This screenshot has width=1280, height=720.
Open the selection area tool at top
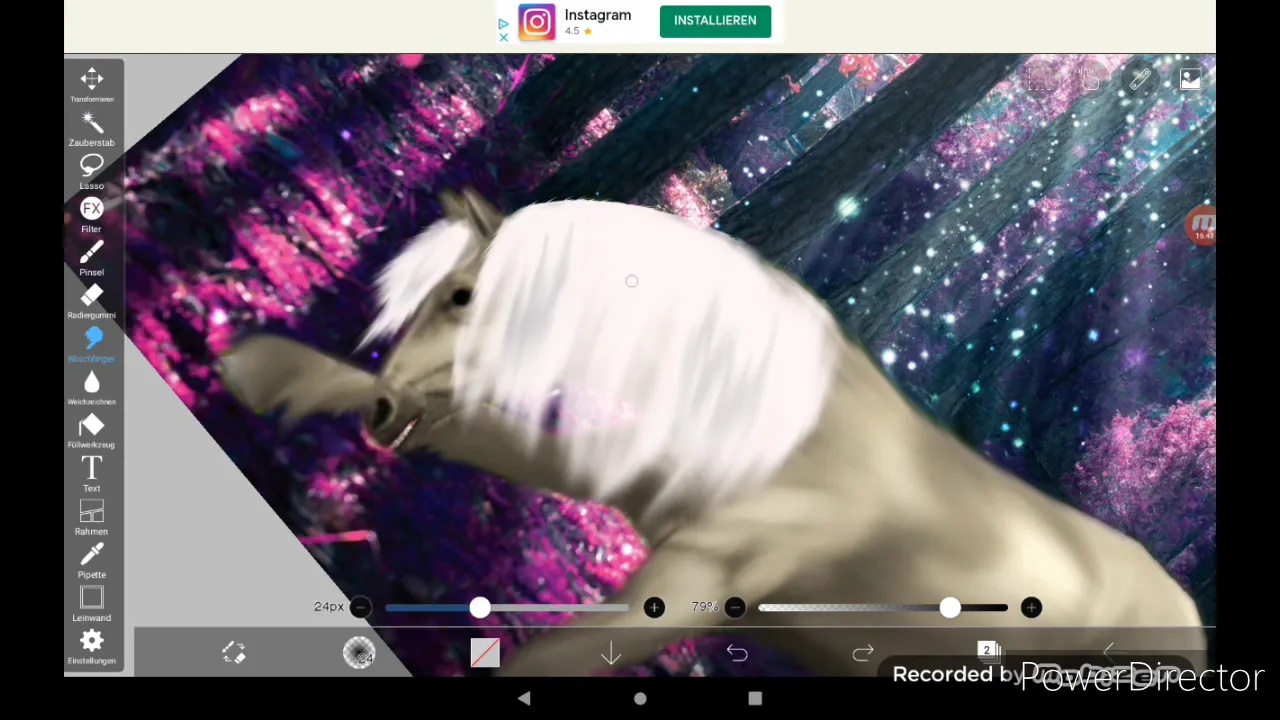pos(1040,80)
